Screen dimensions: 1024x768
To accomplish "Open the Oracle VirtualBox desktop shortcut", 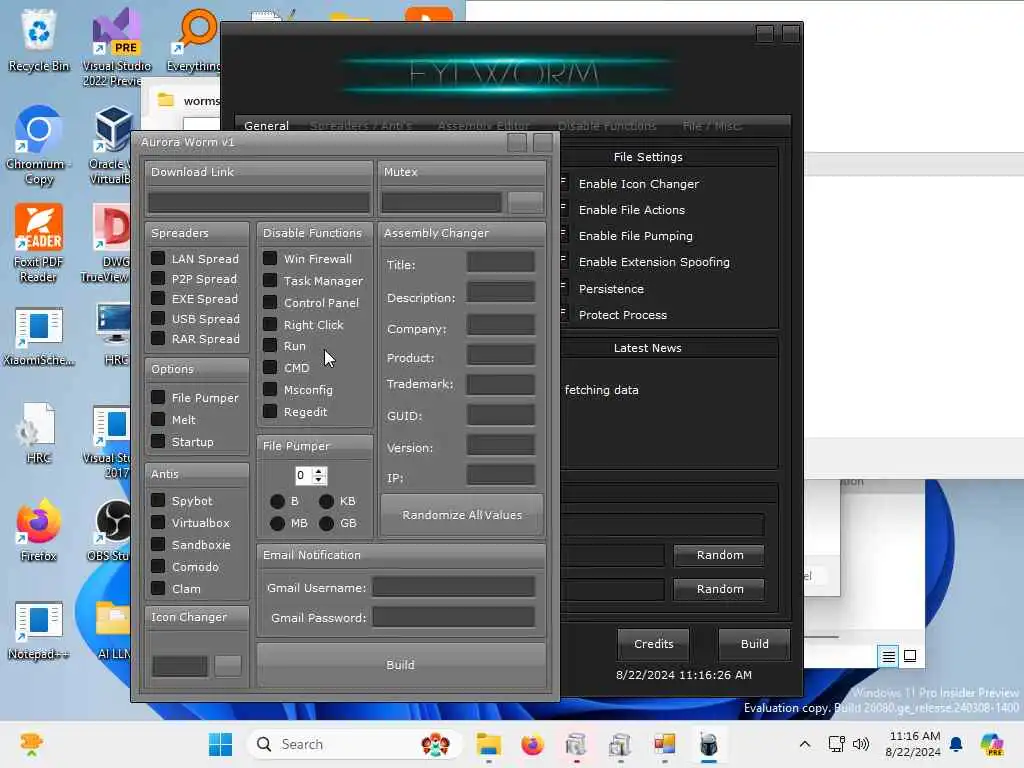I will [112, 145].
